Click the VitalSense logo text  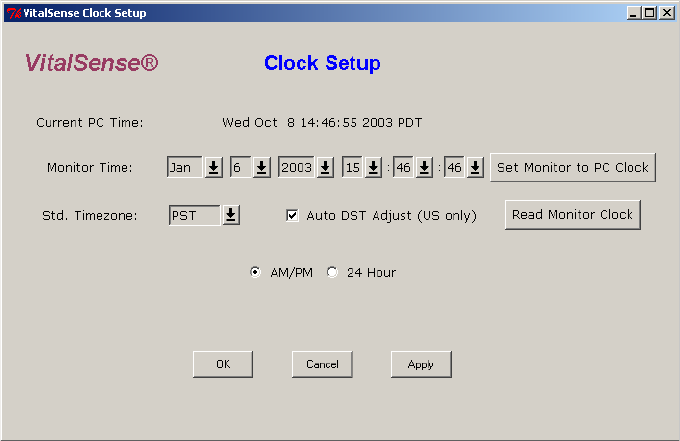92,63
